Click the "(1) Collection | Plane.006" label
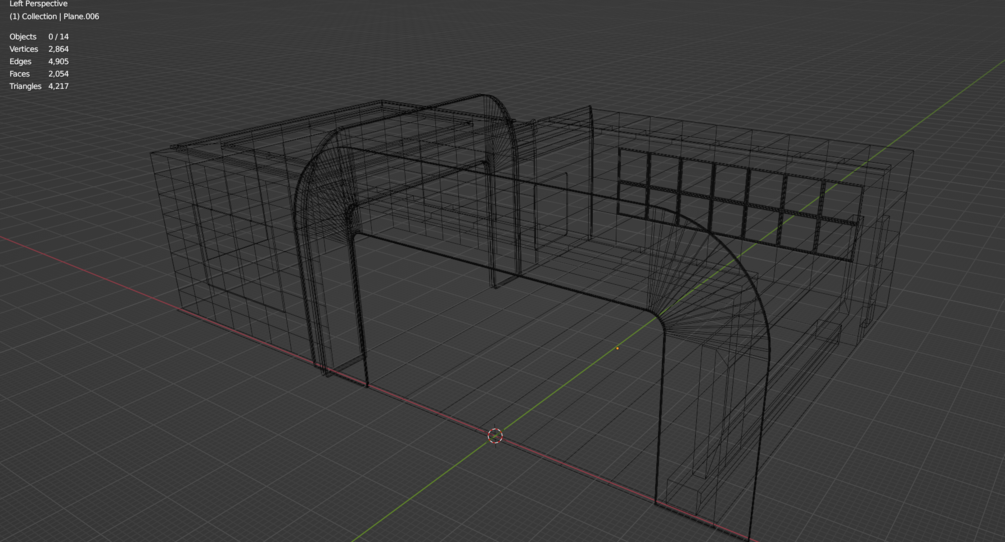This screenshot has height=542, width=1005. click(54, 17)
